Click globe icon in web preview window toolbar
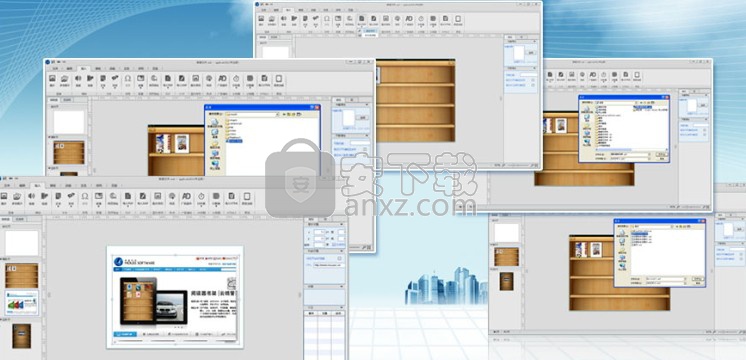Viewport: 746px width, 360px height. 172,196
